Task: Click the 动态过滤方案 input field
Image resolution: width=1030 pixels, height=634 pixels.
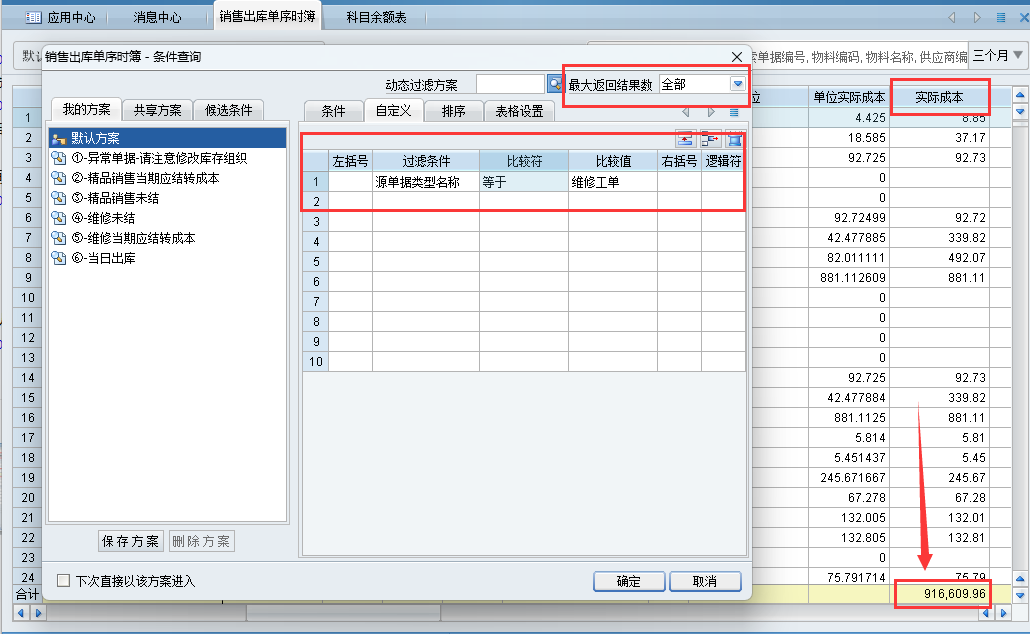Action: [510, 85]
